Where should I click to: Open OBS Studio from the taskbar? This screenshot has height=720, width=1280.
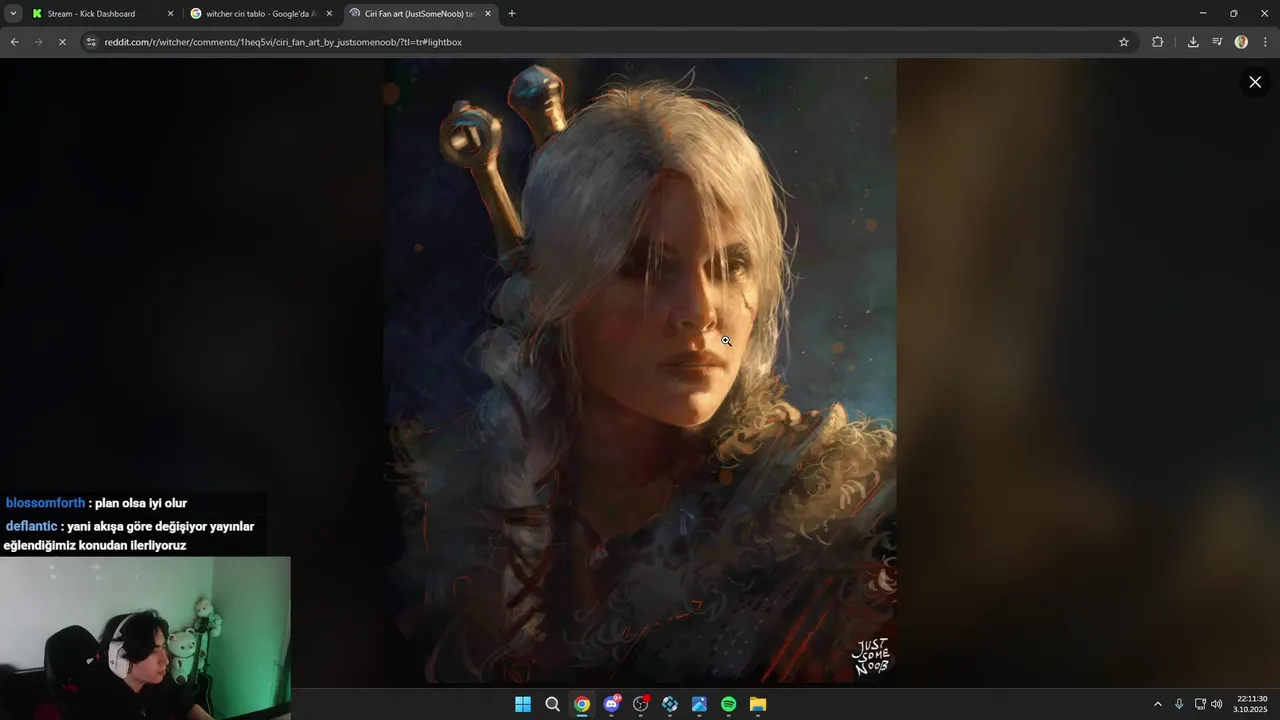[641, 704]
